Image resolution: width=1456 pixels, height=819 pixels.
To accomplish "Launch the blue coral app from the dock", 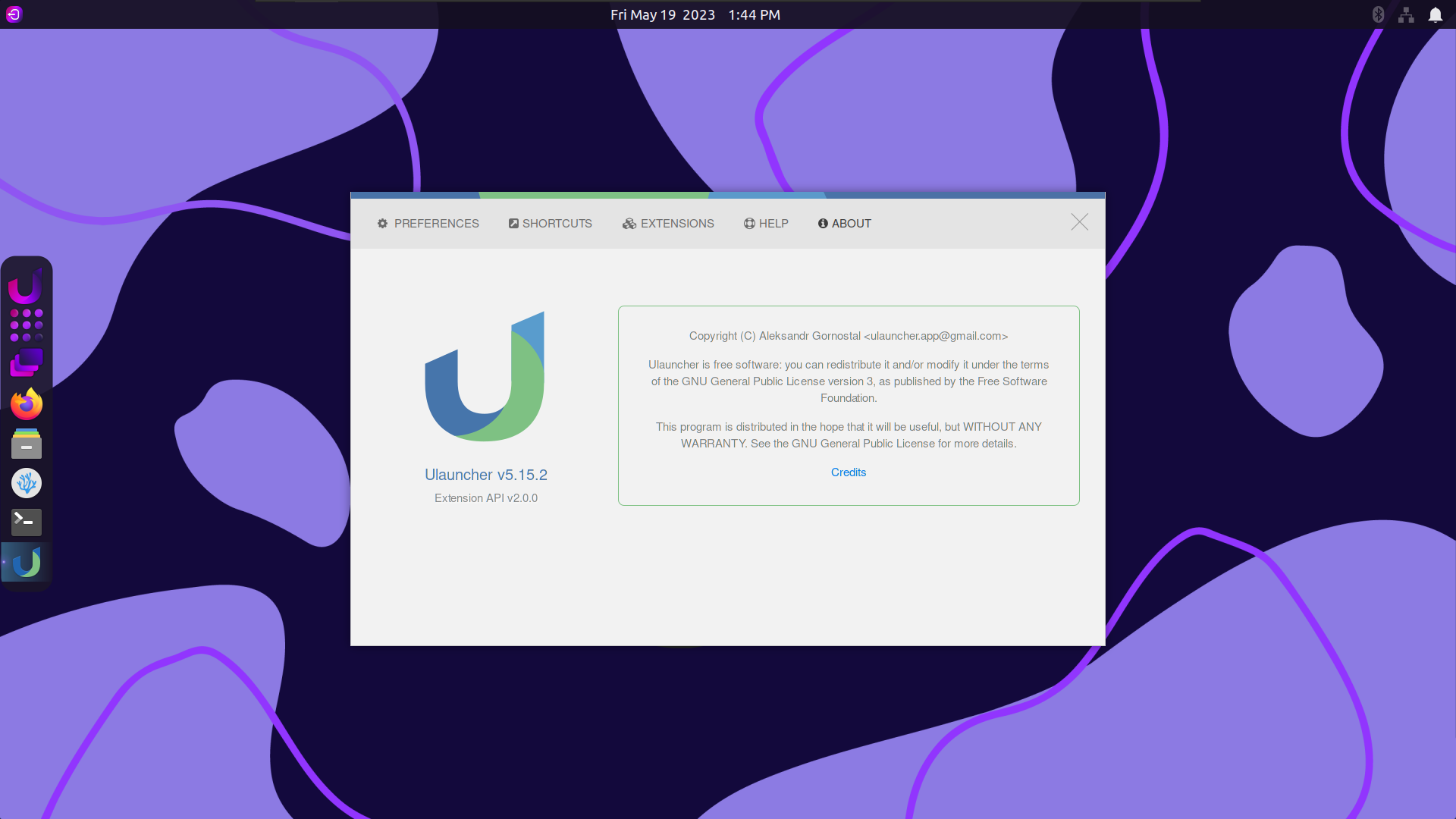I will coord(26,483).
